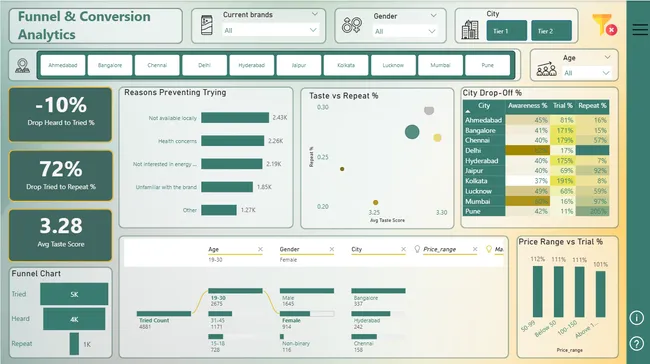Sort by the Repeat % column header
This screenshot has height=364, width=650.
(x=592, y=106)
